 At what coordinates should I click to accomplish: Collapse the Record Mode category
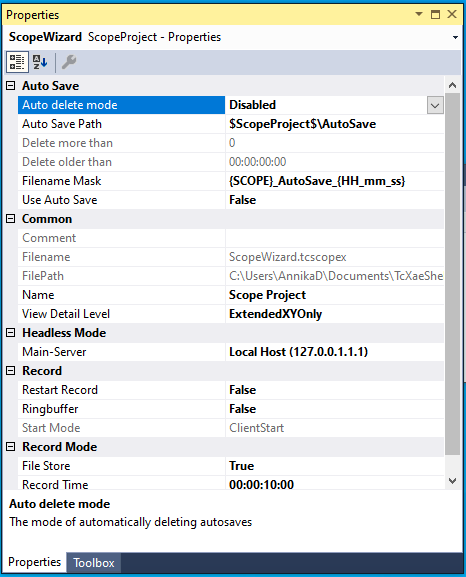(x=11, y=447)
